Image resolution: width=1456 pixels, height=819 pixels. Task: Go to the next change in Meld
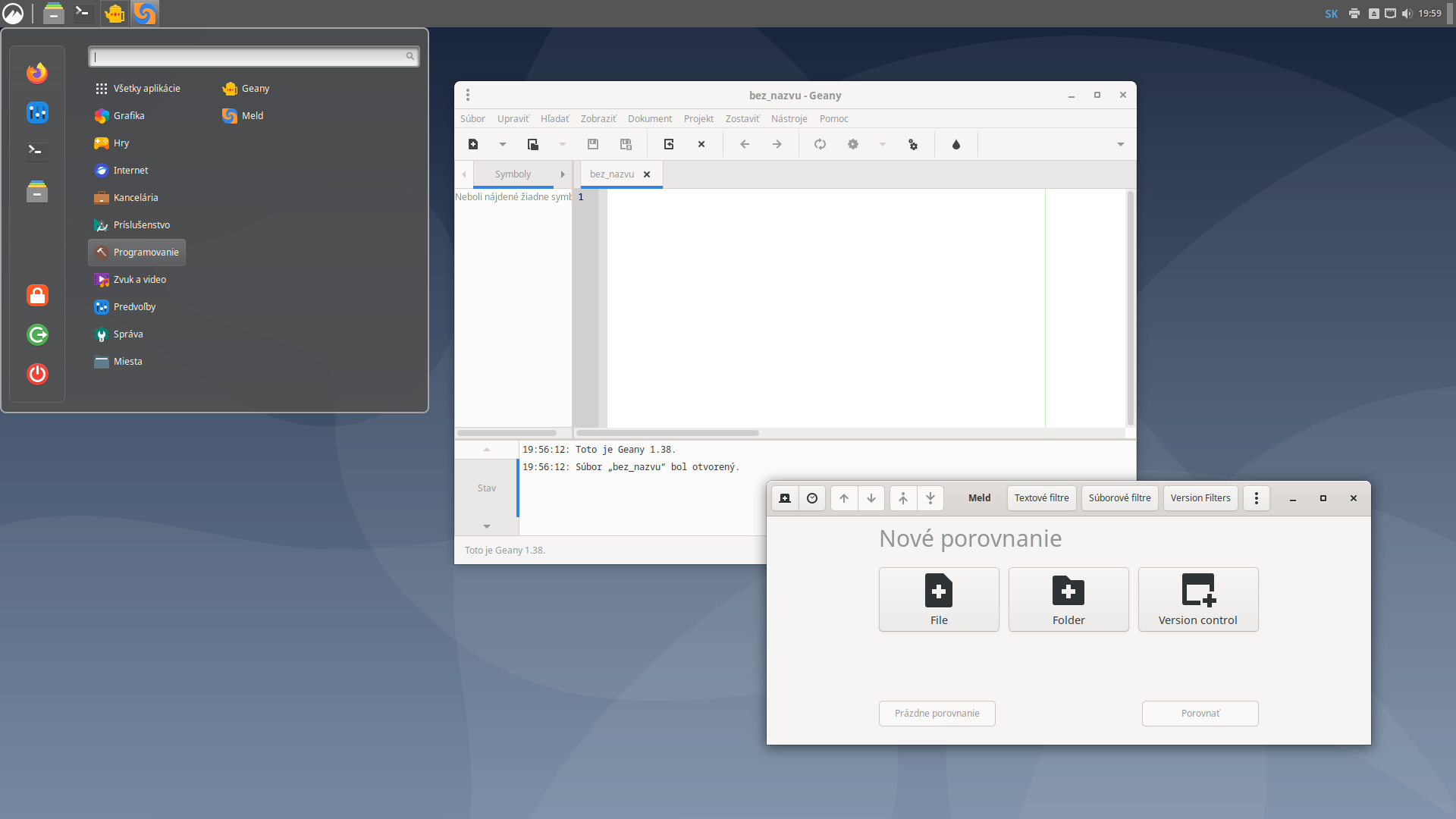871,498
